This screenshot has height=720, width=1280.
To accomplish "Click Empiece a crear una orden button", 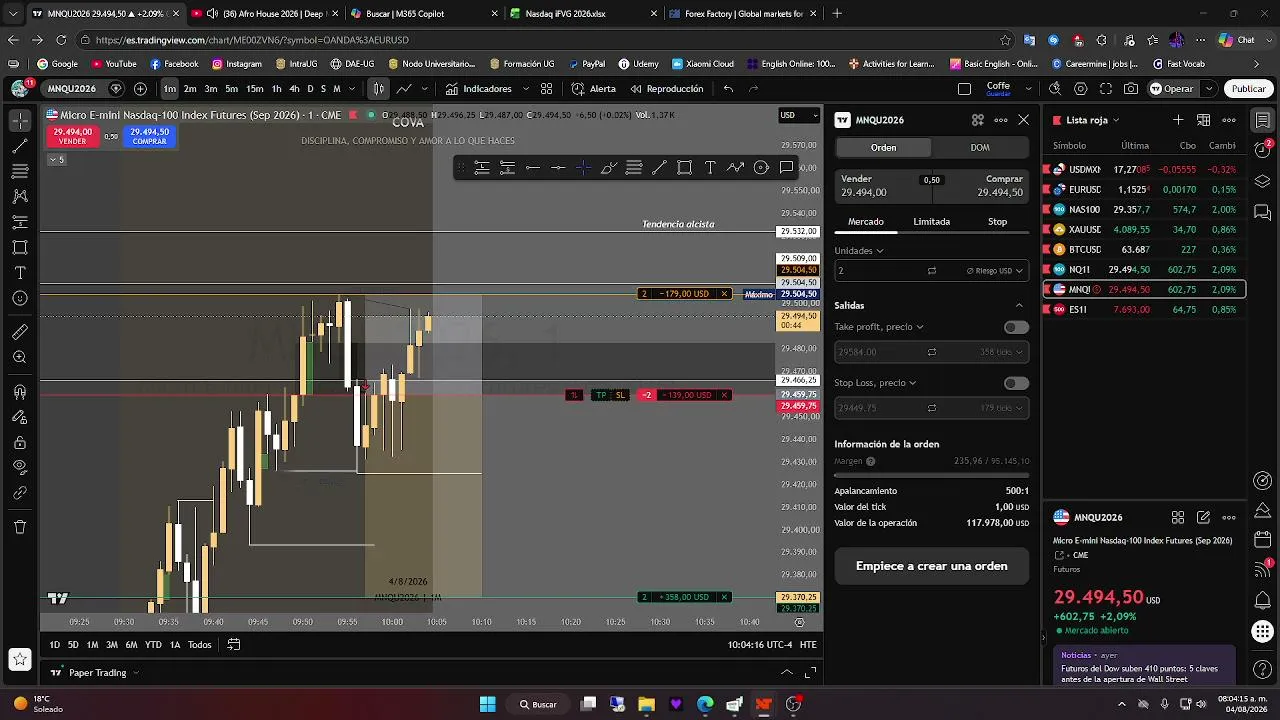I will click(931, 566).
